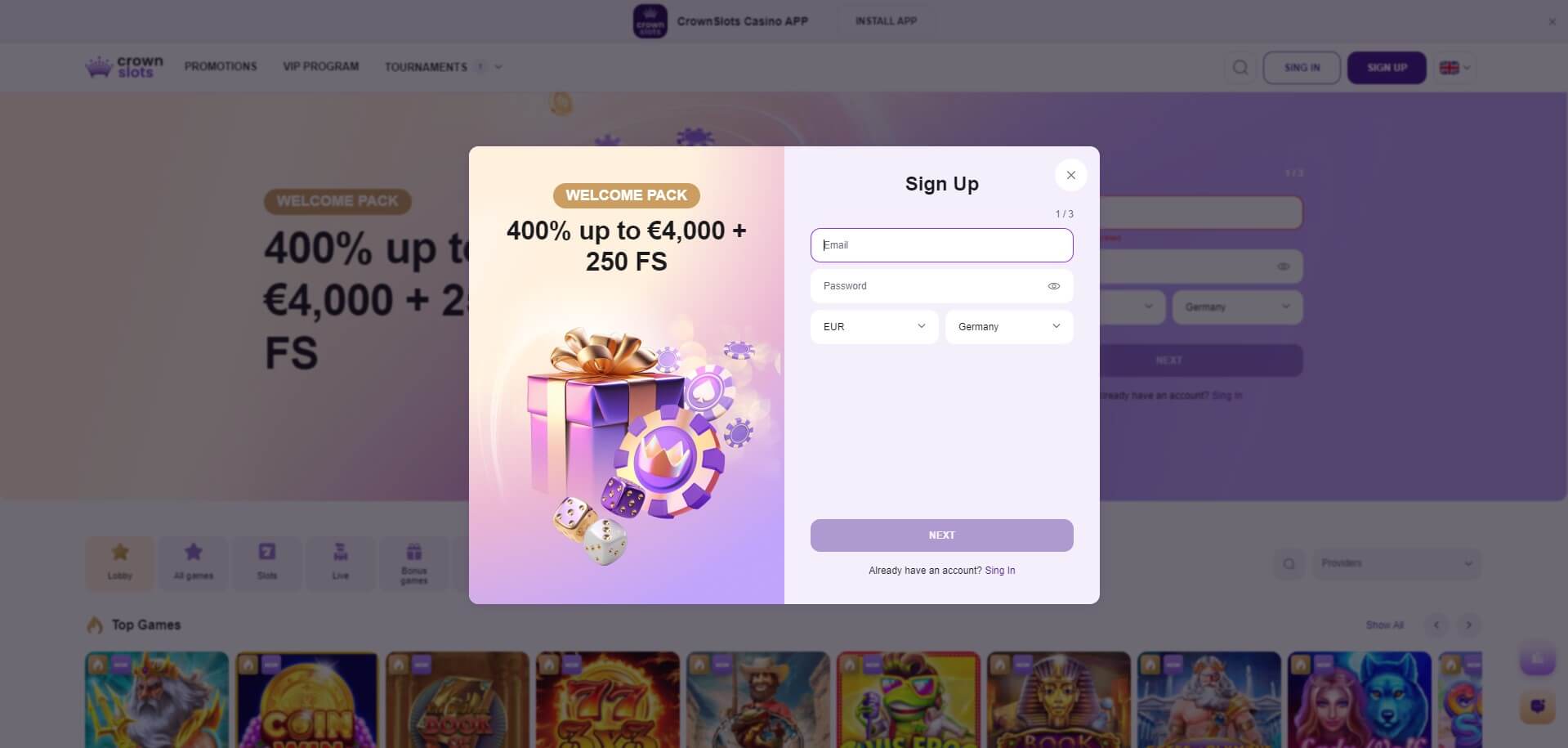The image size is (1568, 748).
Task: Click the CrownSlots logo in header
Action: pyautogui.click(x=124, y=67)
